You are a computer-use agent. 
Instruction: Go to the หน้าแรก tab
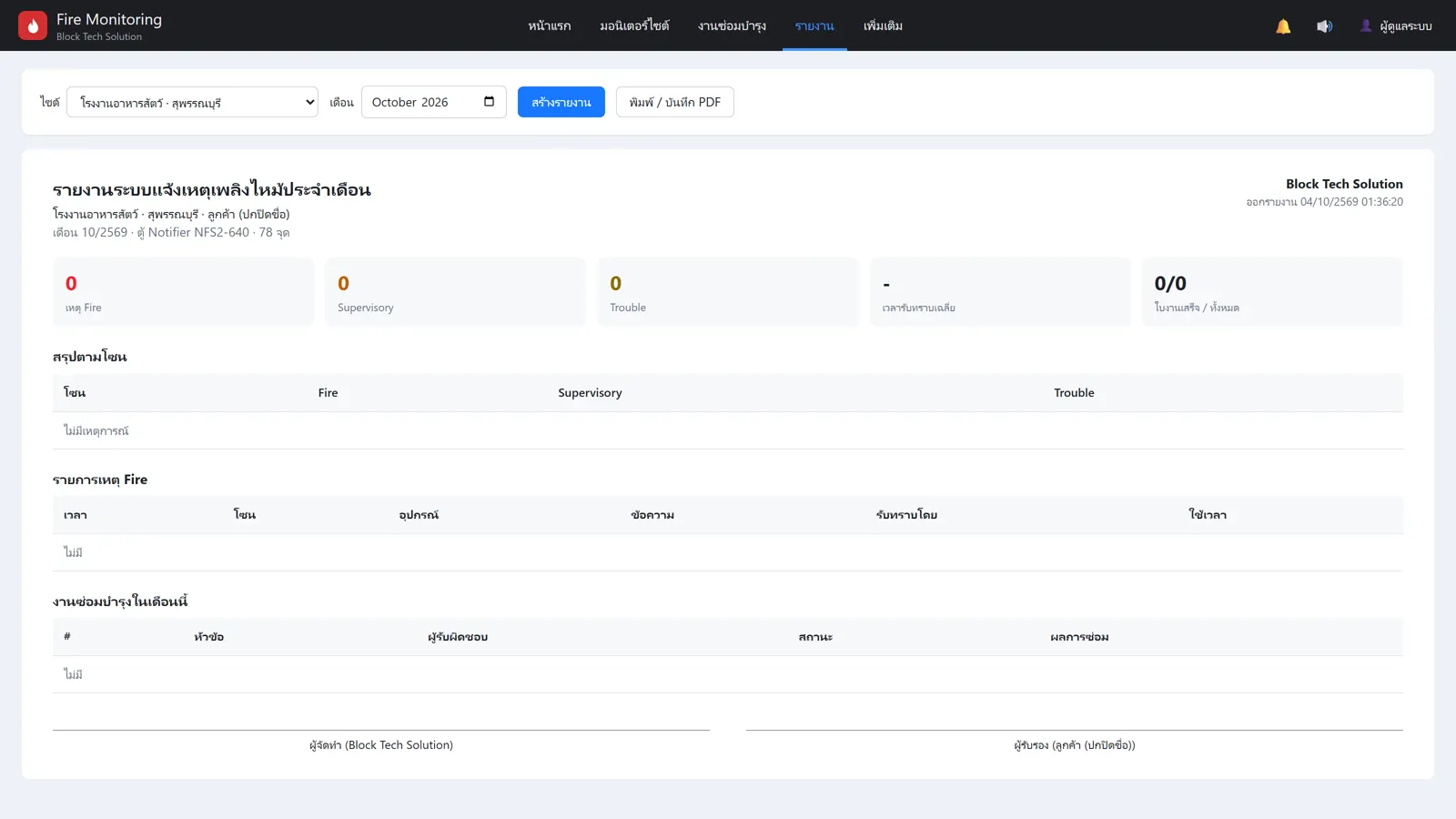click(550, 25)
